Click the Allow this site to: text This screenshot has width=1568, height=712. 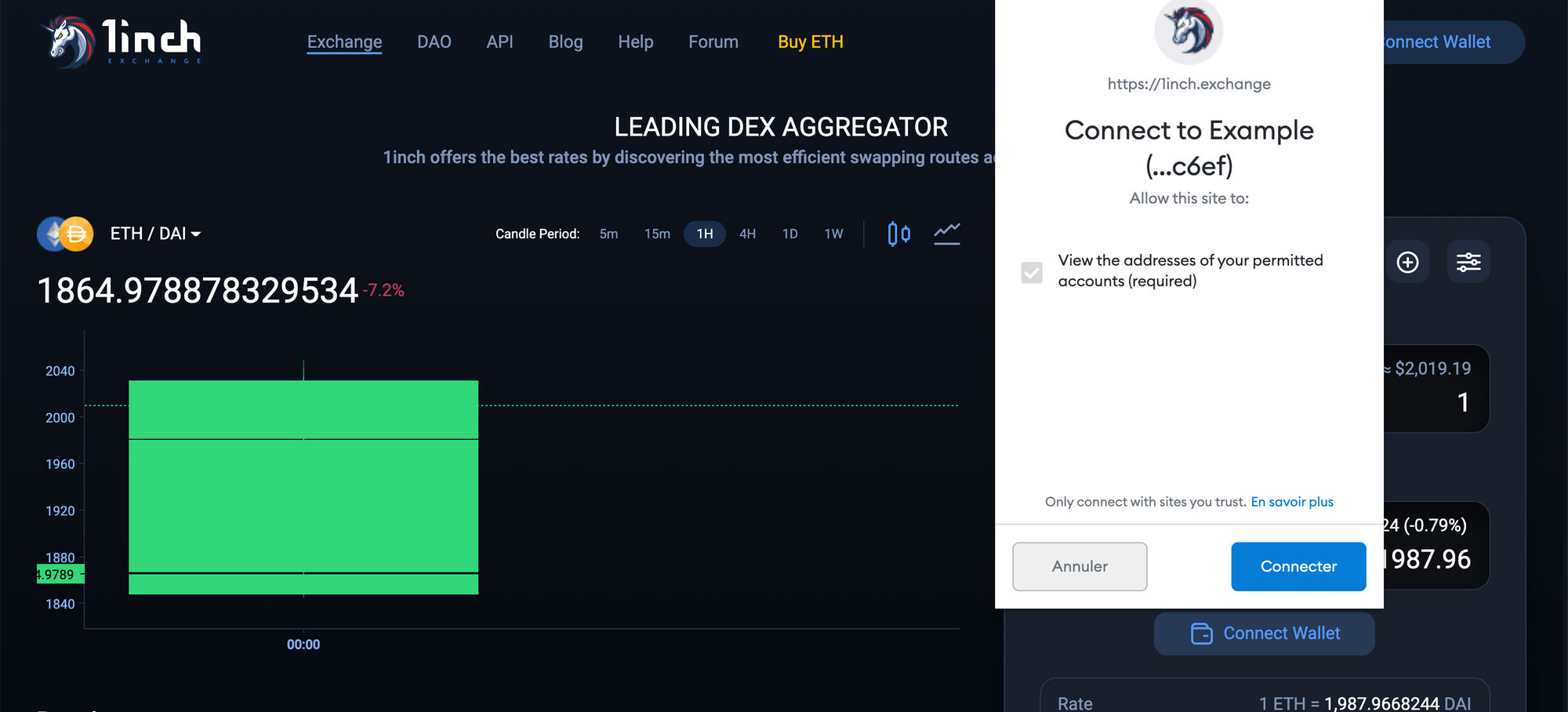click(1189, 198)
